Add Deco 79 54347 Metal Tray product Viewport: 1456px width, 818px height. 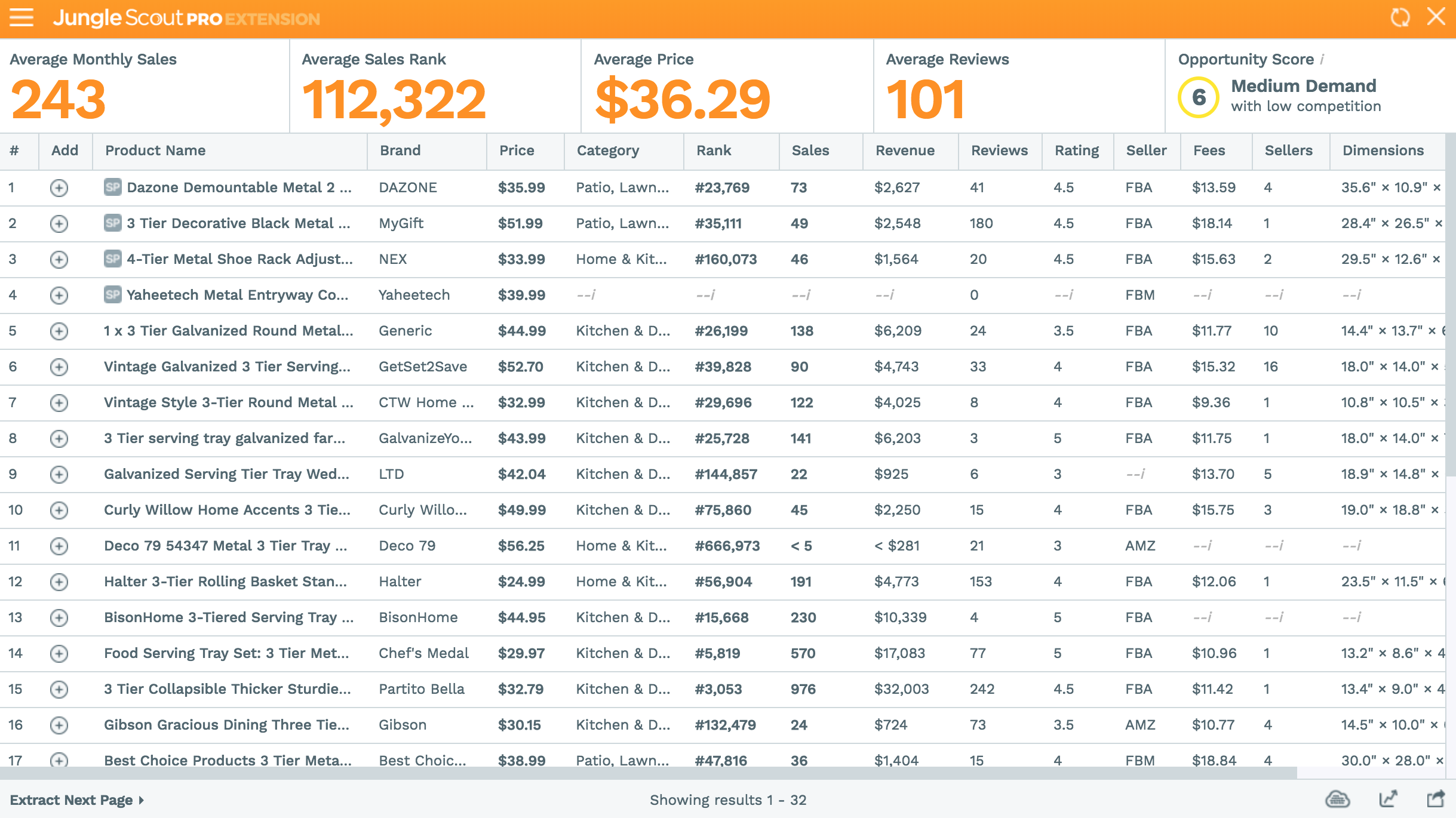click(x=59, y=546)
